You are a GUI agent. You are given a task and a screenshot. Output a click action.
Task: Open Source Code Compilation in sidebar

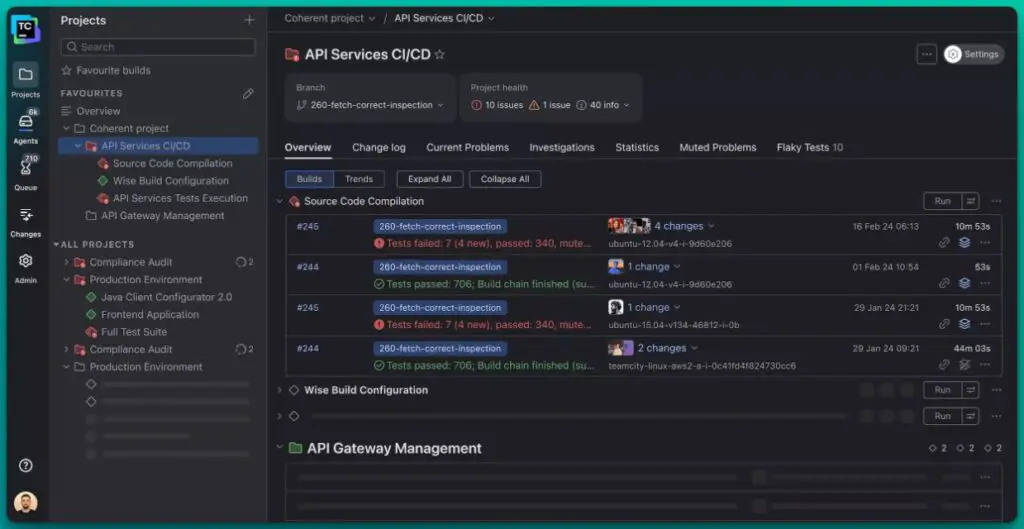[x=165, y=163]
